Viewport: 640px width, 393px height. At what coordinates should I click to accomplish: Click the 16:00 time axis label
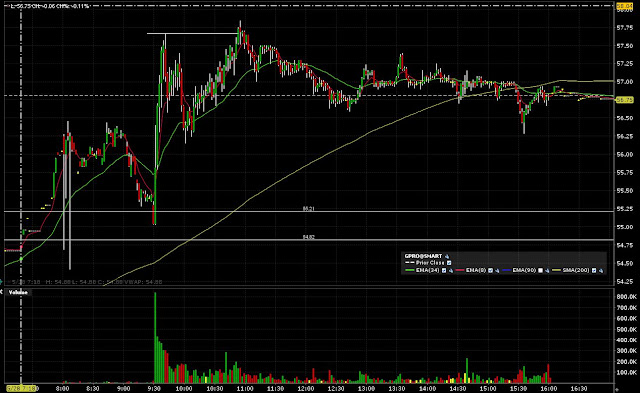[549, 389]
